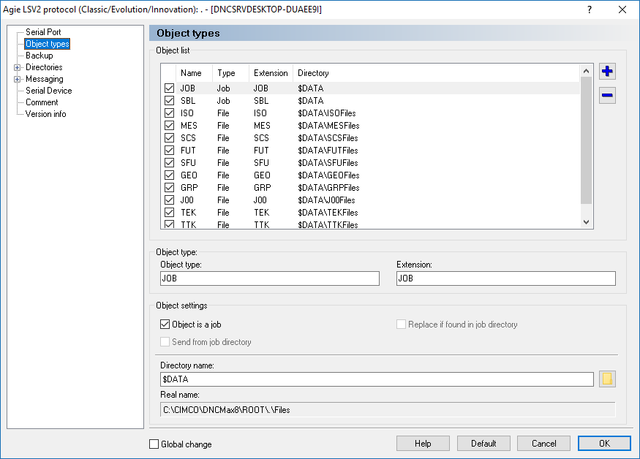
Task: Click the object list scroll down arrow
Action: [586, 222]
